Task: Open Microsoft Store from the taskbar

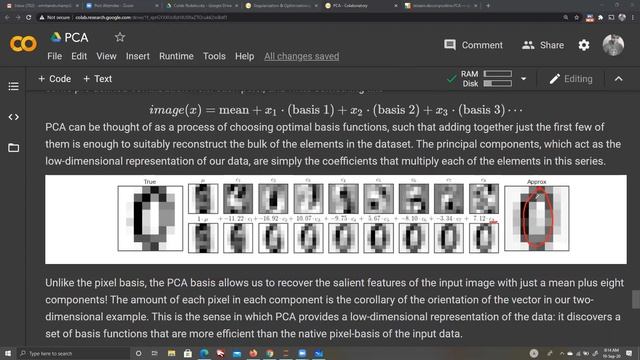Action: 187,353
